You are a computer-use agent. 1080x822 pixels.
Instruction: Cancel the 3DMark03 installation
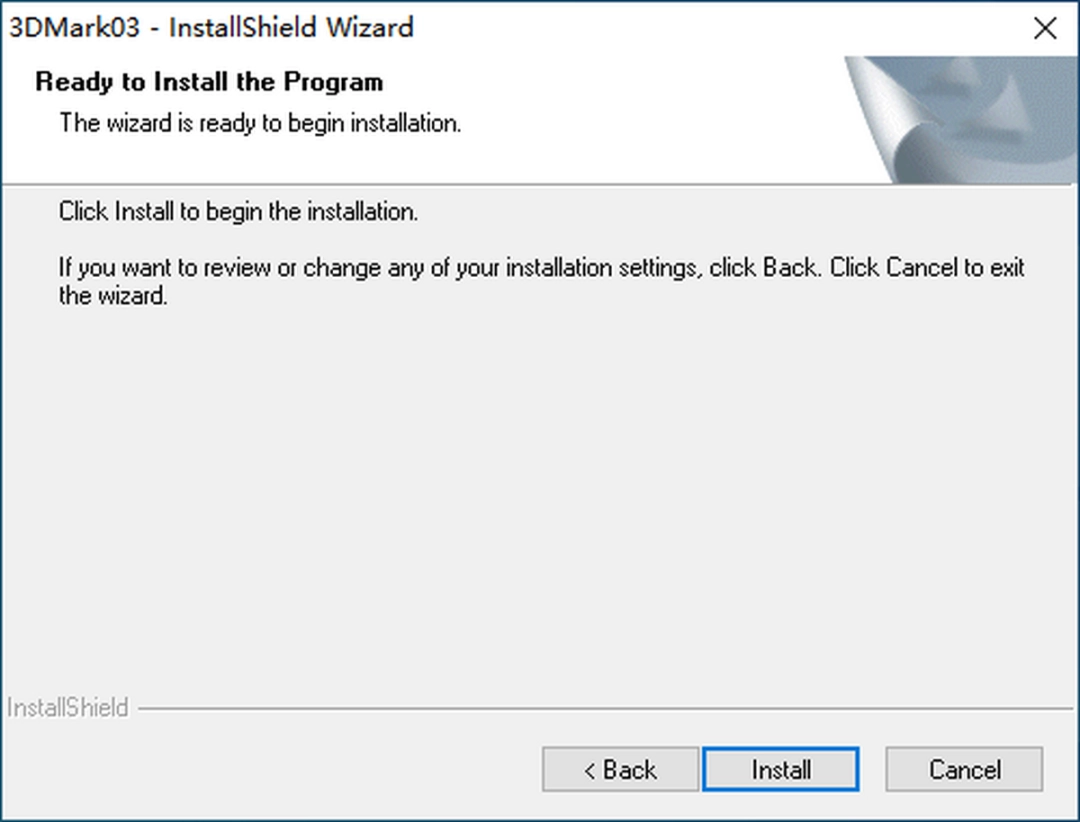tap(963, 769)
